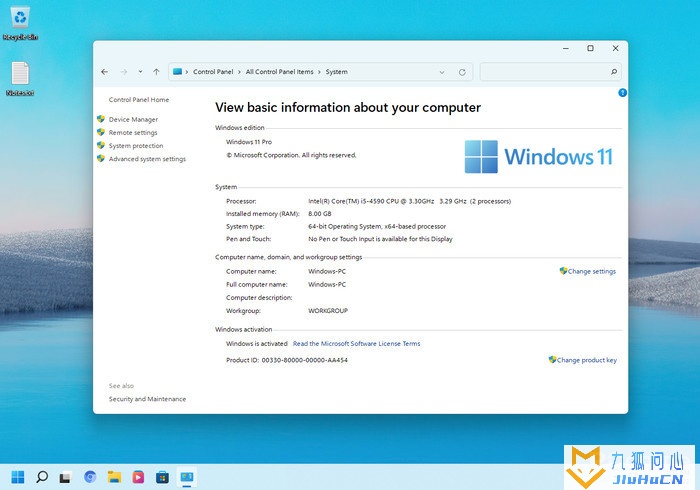Select No Pen or Touch Input text
Viewport: 700px width, 490px height.
pyautogui.click(x=380, y=239)
